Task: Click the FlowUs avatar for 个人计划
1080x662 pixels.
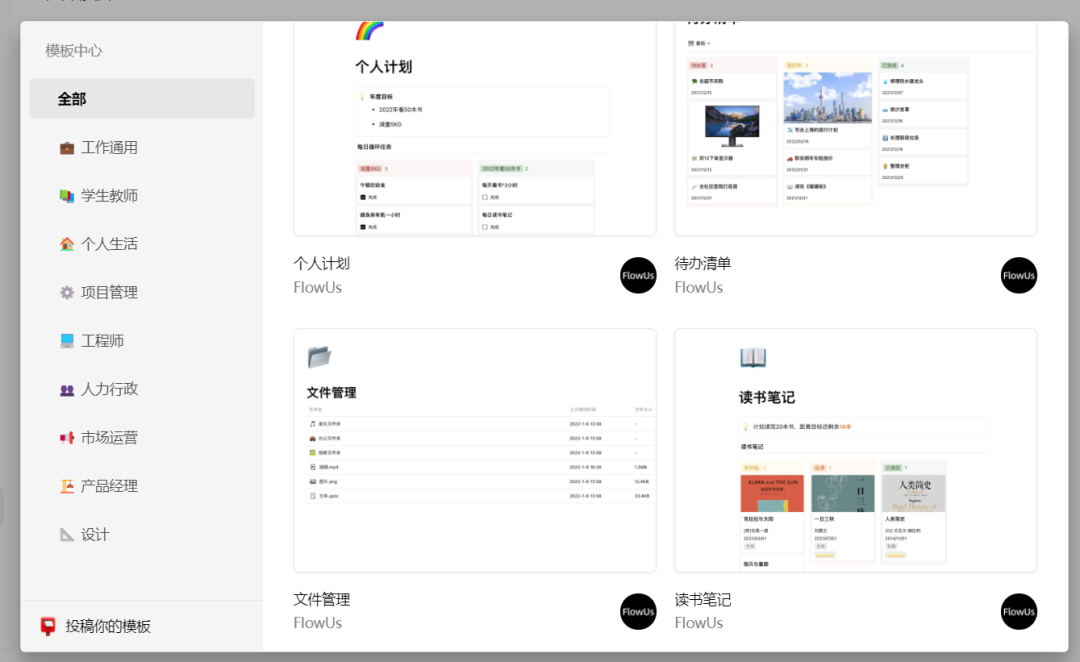Action: (x=638, y=276)
